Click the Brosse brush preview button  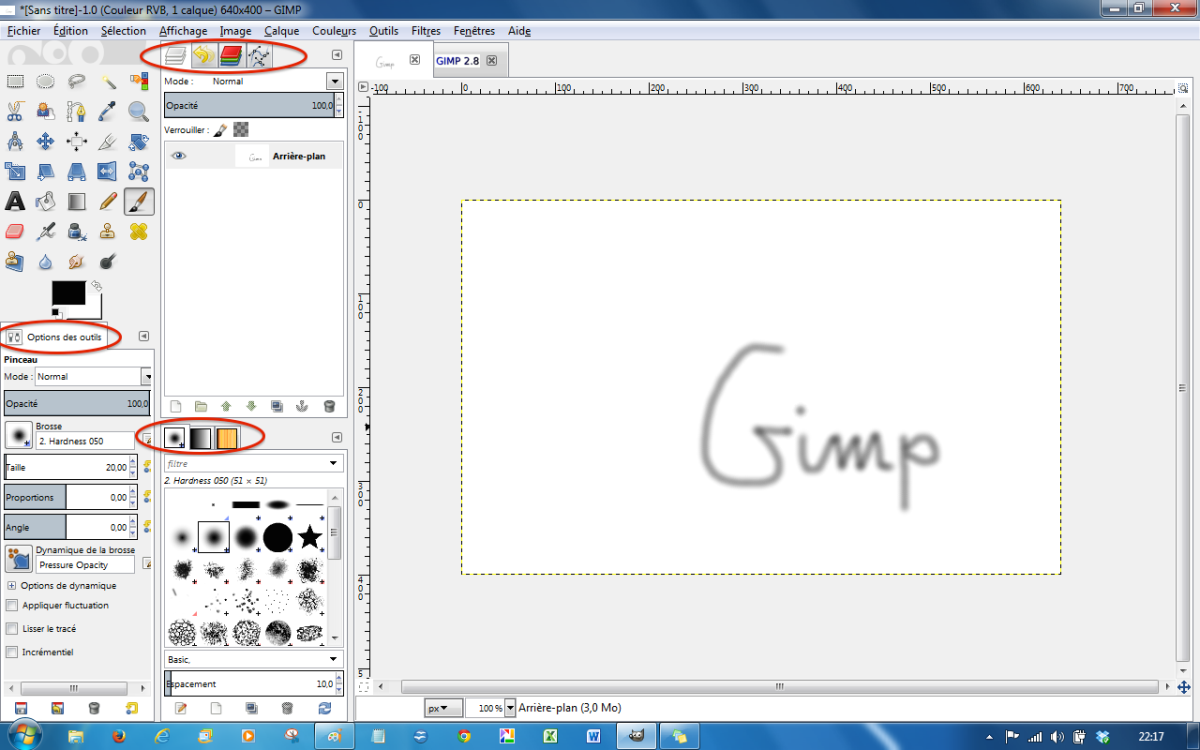[x=19, y=434]
